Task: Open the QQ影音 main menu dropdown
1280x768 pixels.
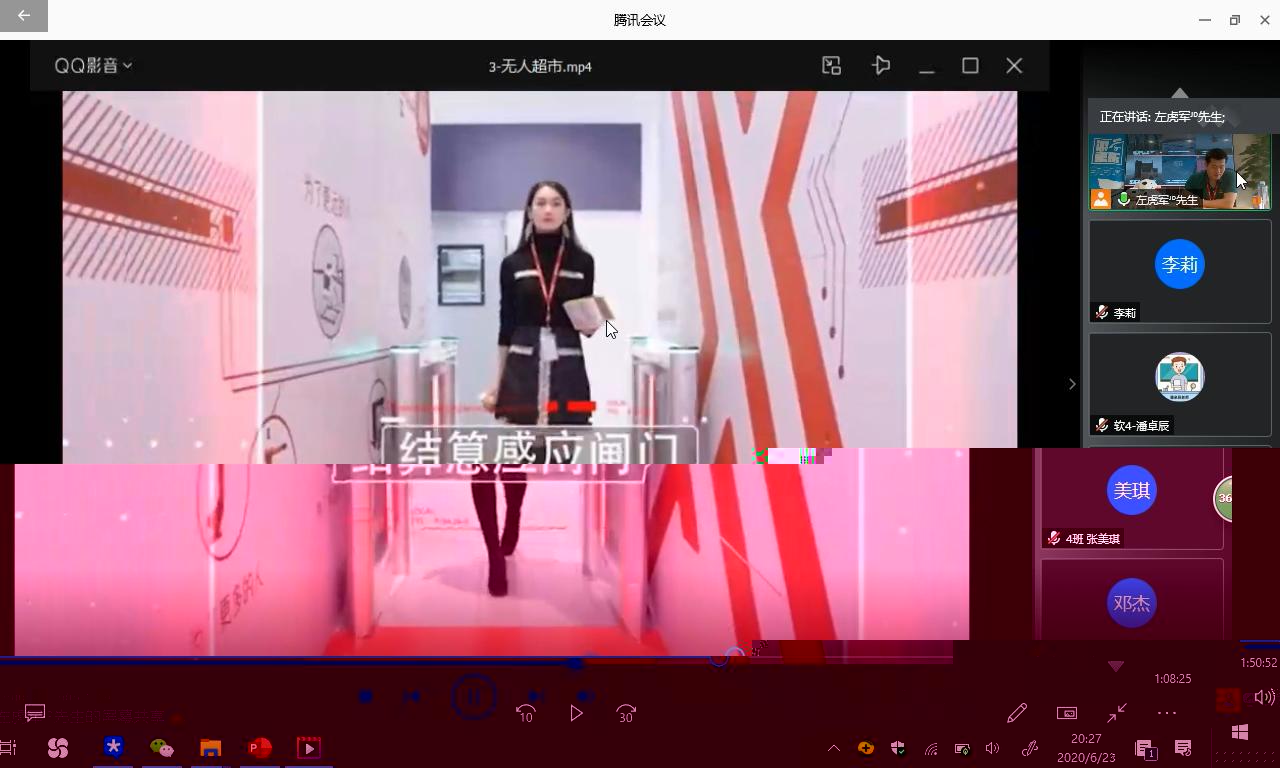Action: coord(93,66)
